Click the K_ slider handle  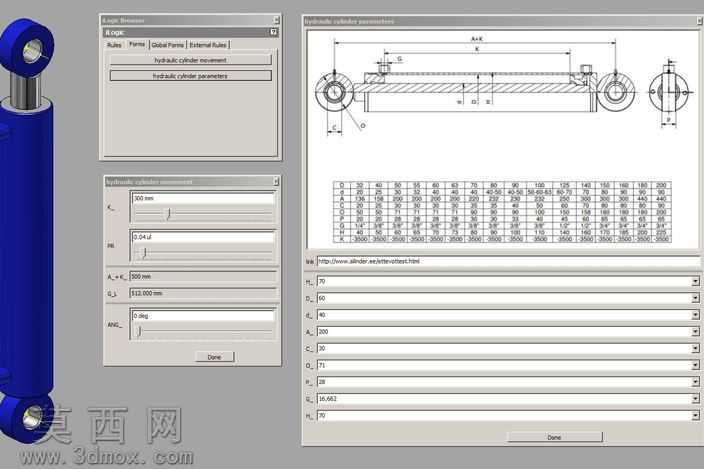(169, 214)
